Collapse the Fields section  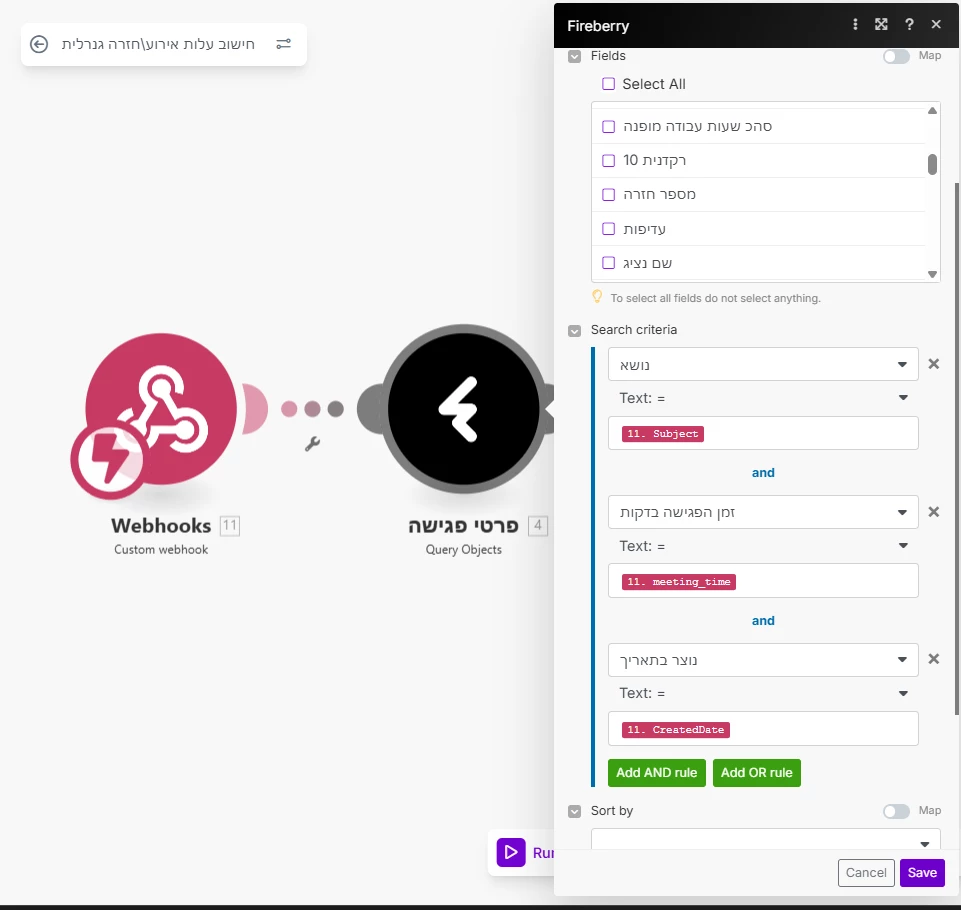click(574, 56)
